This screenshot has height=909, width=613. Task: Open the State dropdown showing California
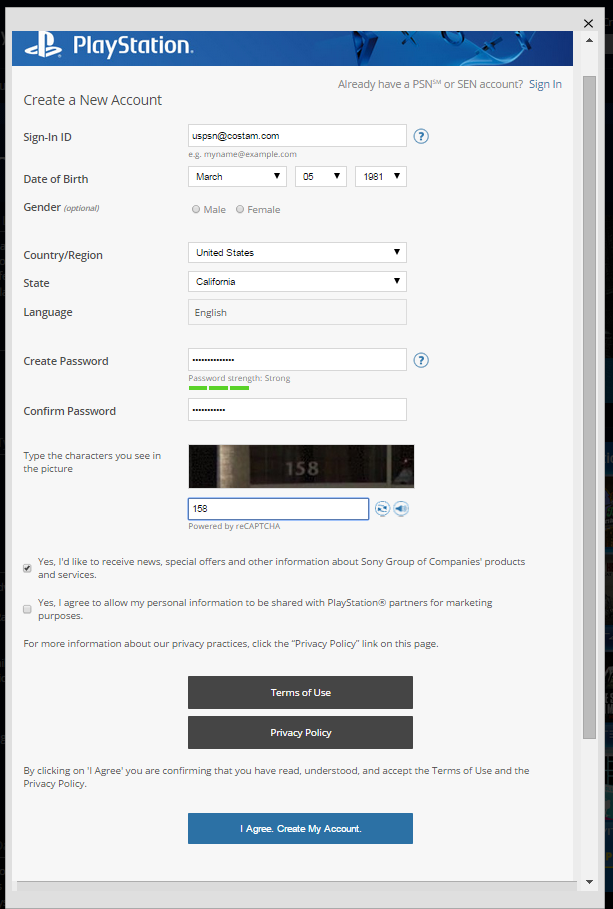(x=297, y=282)
